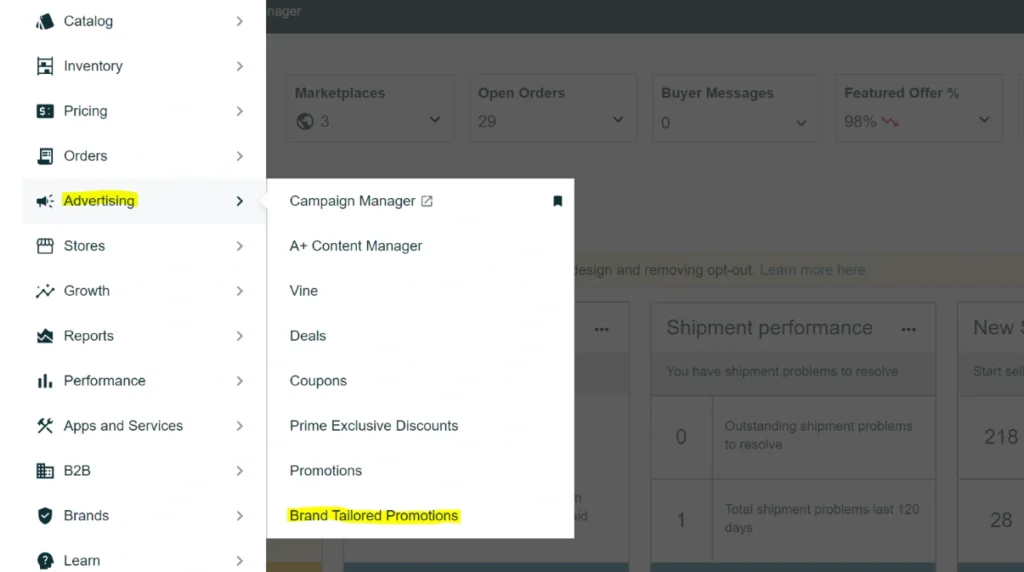
Task: Open Brand Tailored Promotions menu item
Action: [x=373, y=516]
